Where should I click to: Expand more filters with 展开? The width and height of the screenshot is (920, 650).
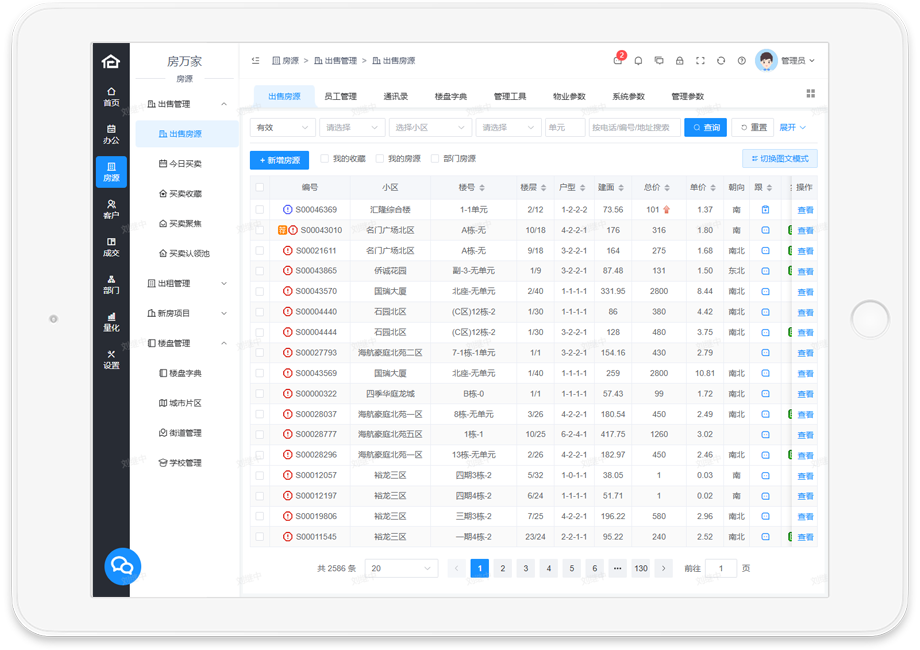point(792,127)
